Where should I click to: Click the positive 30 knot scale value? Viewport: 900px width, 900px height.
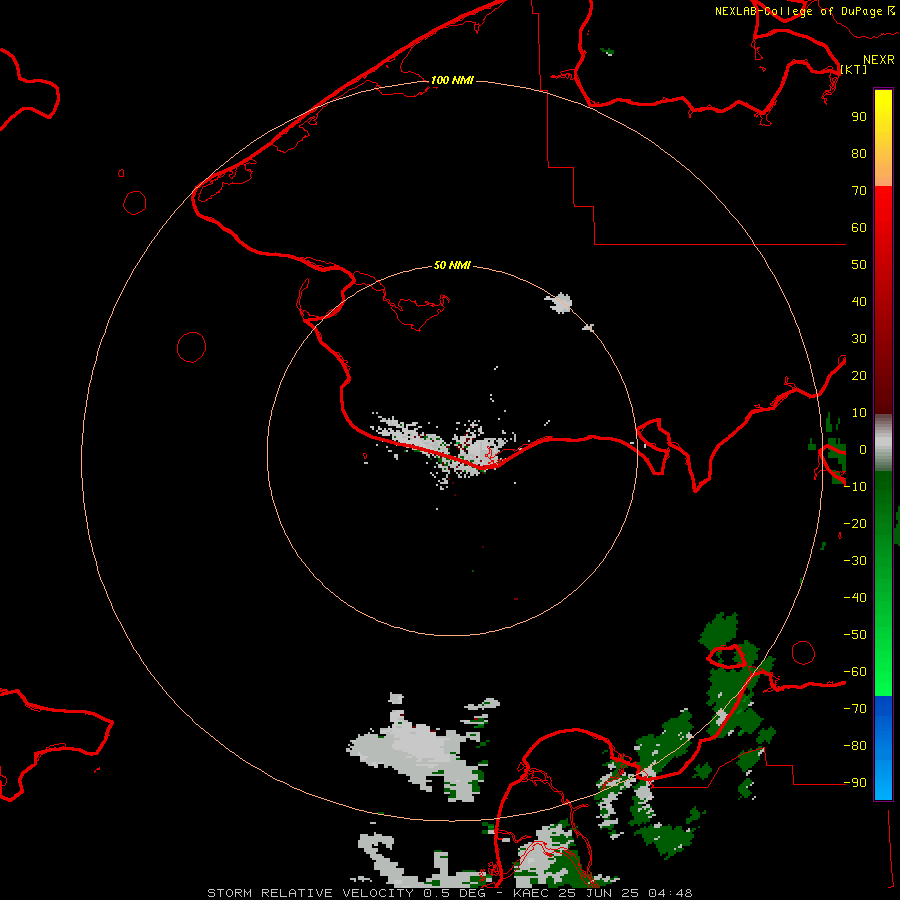click(859, 339)
